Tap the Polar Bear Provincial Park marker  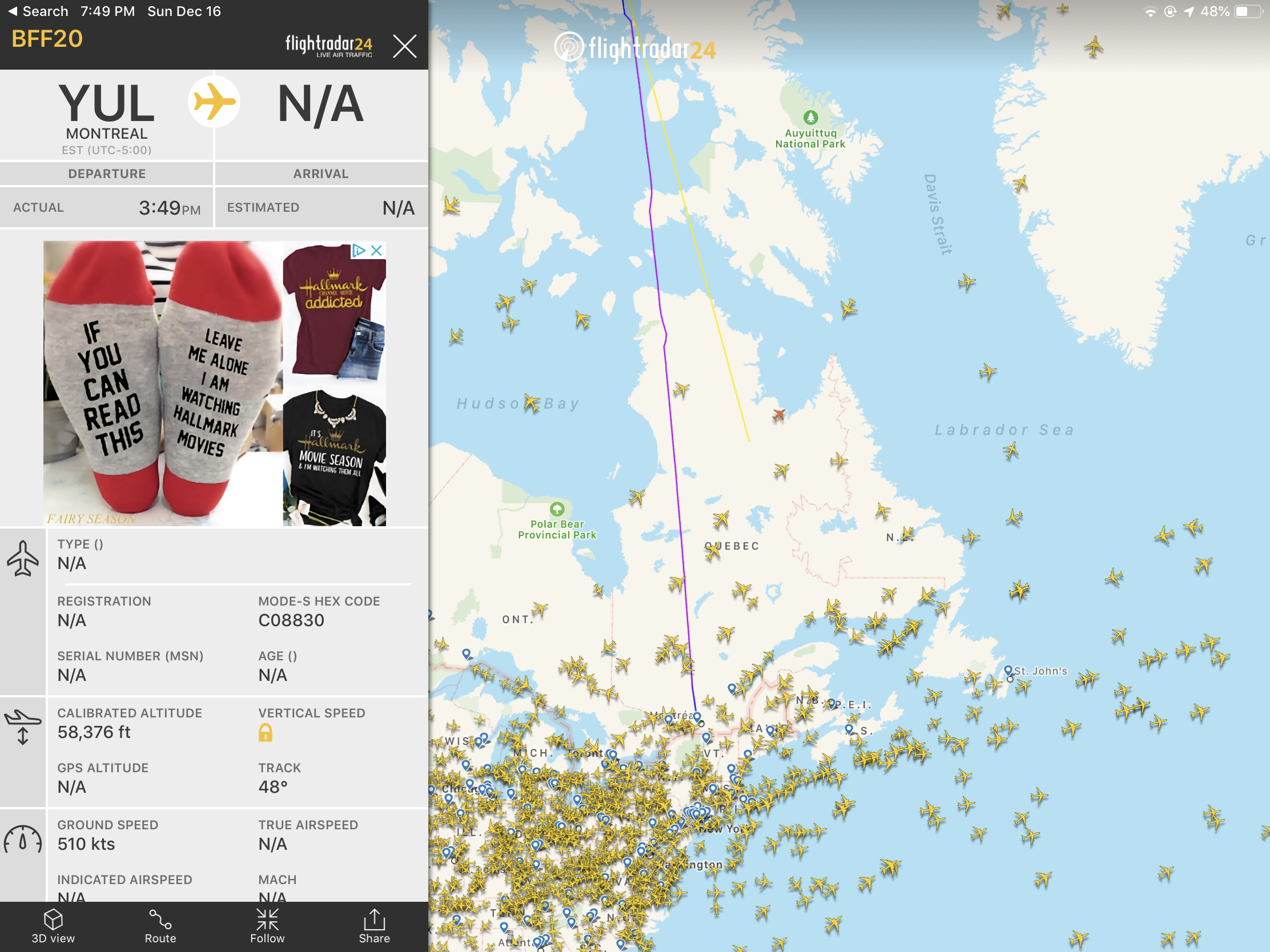click(x=557, y=509)
